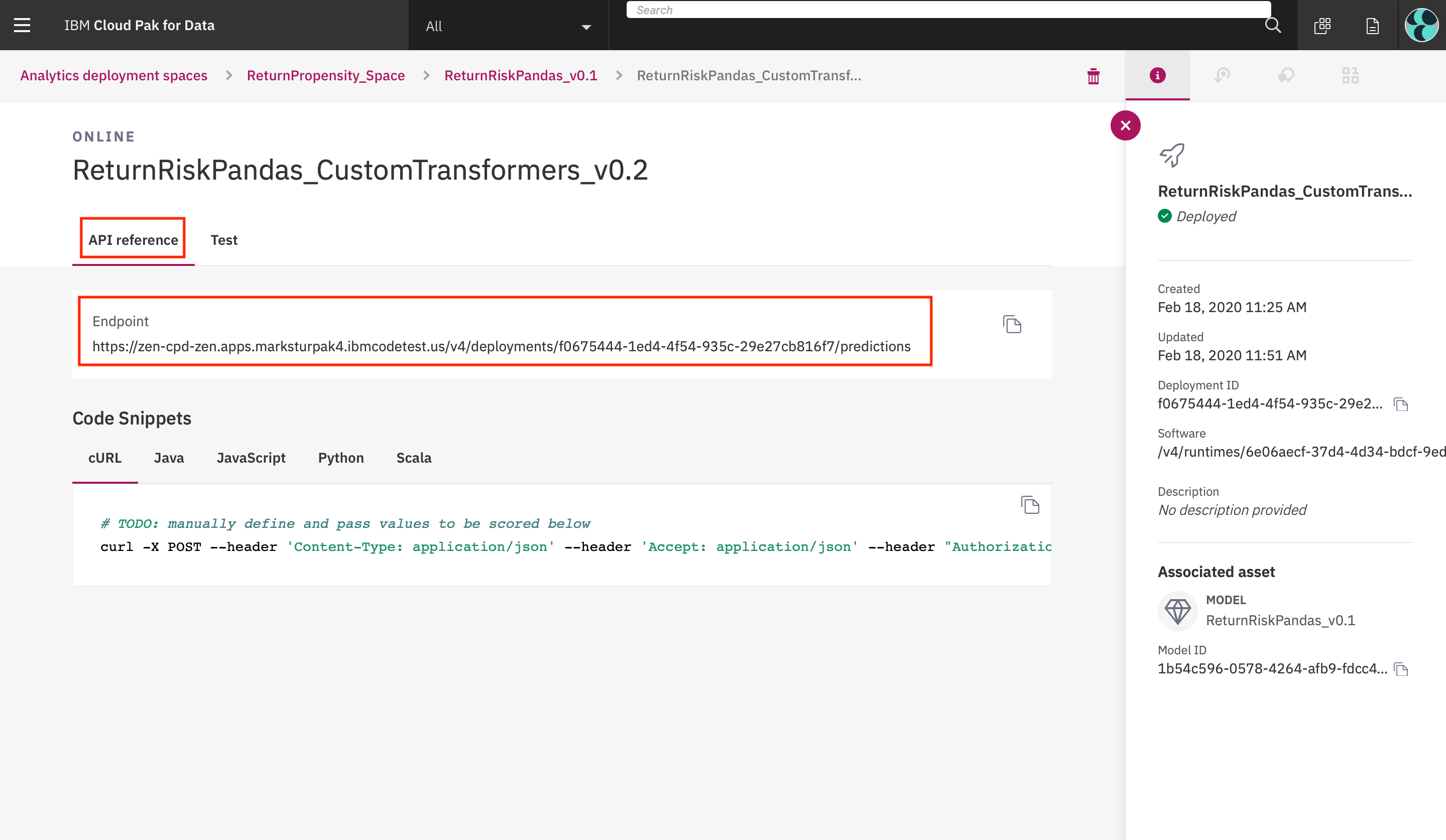Select the API reference tab
The image size is (1446, 840).
[133, 240]
